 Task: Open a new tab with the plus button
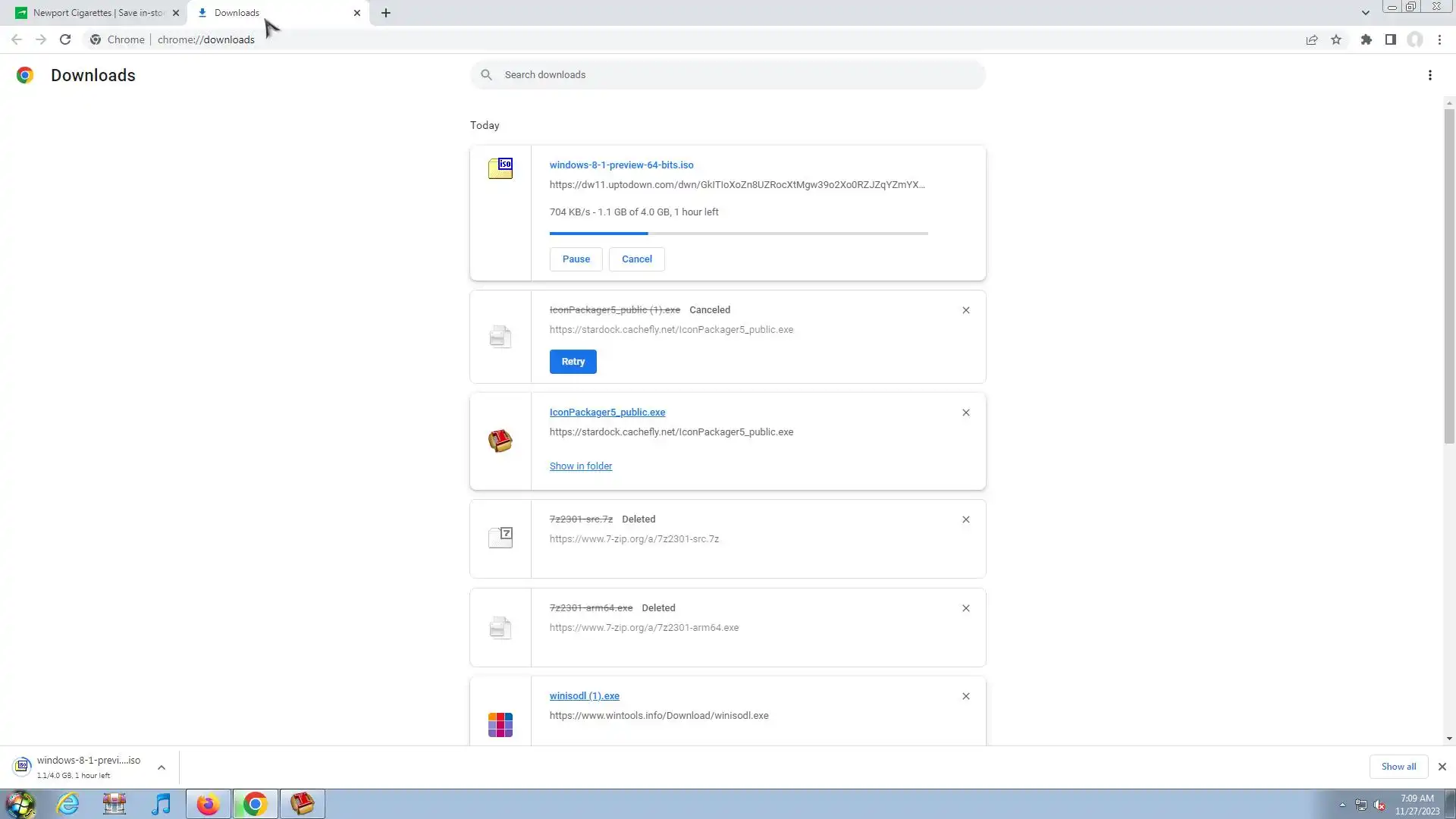pyautogui.click(x=385, y=13)
